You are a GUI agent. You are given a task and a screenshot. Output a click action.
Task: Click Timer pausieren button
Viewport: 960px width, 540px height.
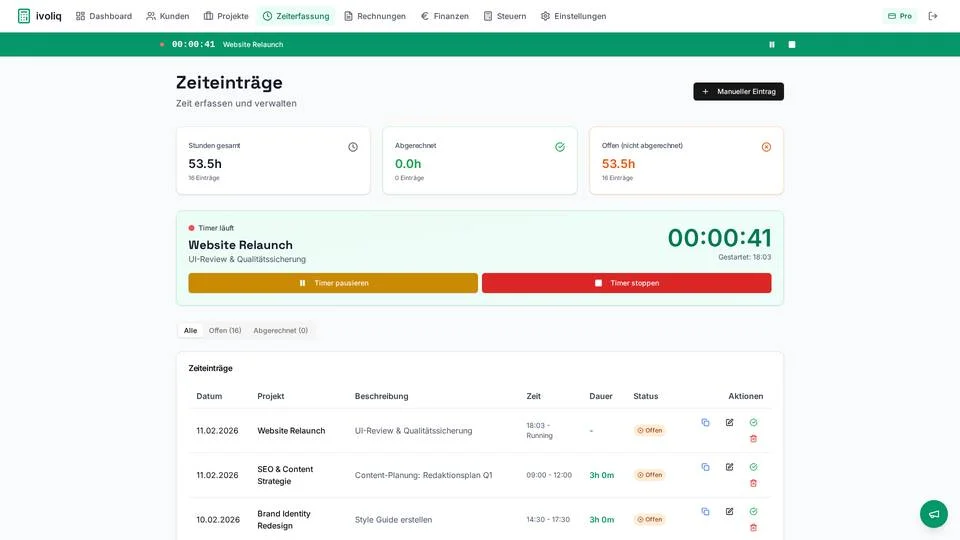pyautogui.click(x=333, y=283)
